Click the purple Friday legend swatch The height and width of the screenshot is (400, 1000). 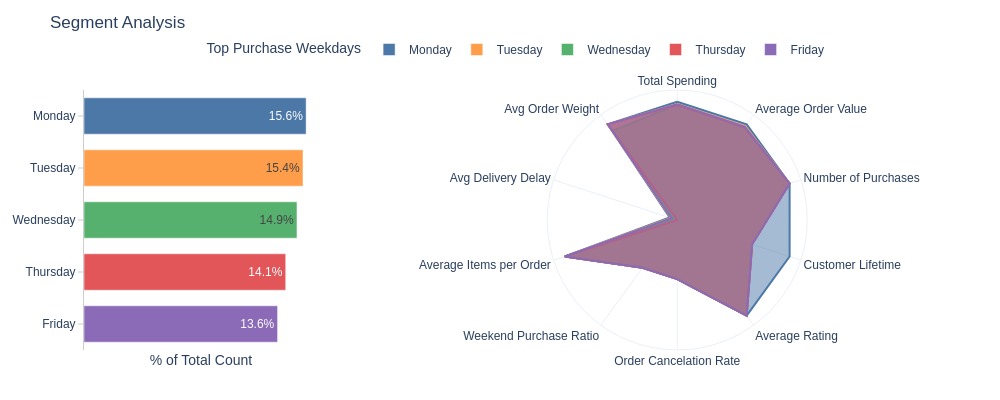point(770,49)
